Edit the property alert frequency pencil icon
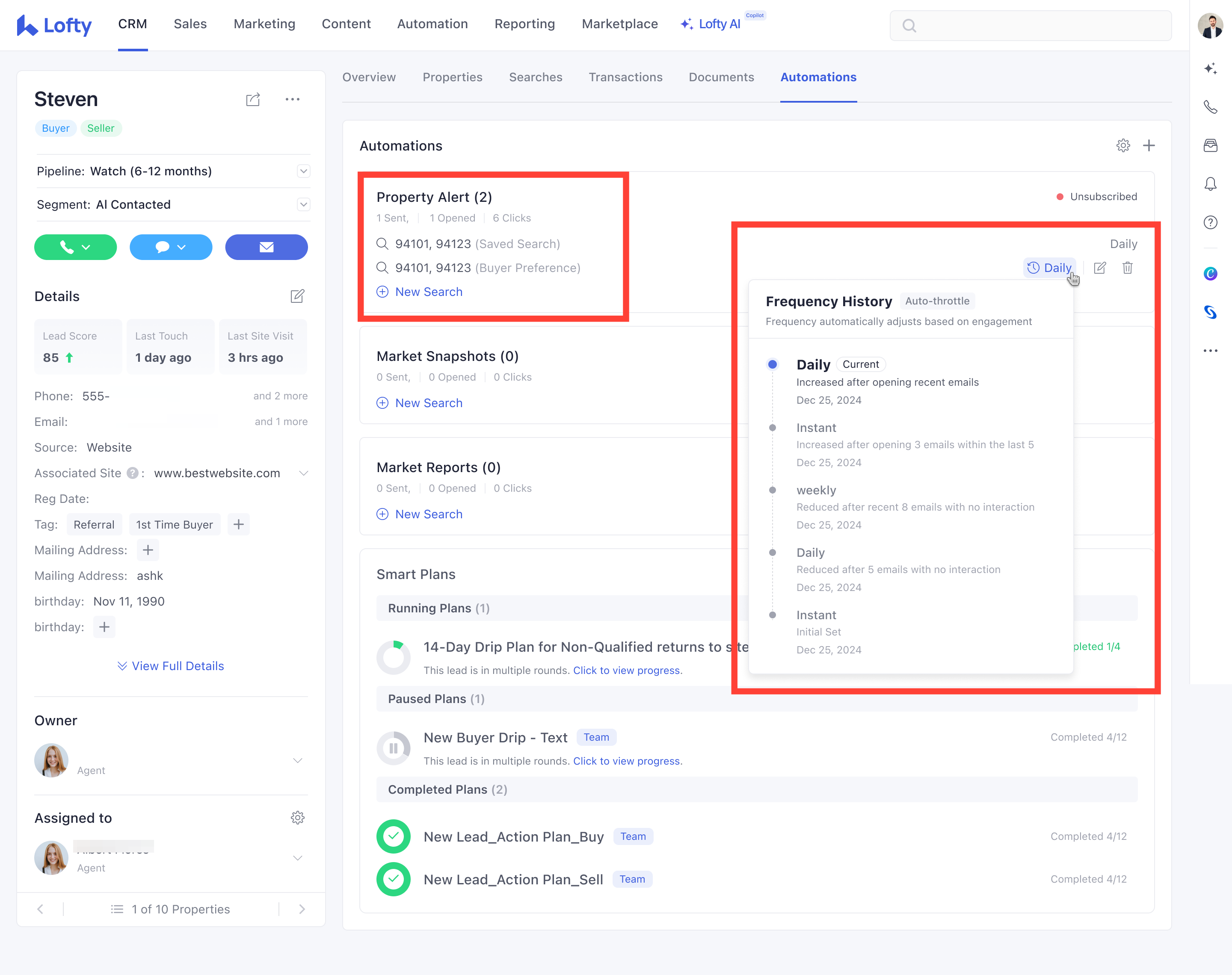The width and height of the screenshot is (1232, 975). coord(1099,268)
